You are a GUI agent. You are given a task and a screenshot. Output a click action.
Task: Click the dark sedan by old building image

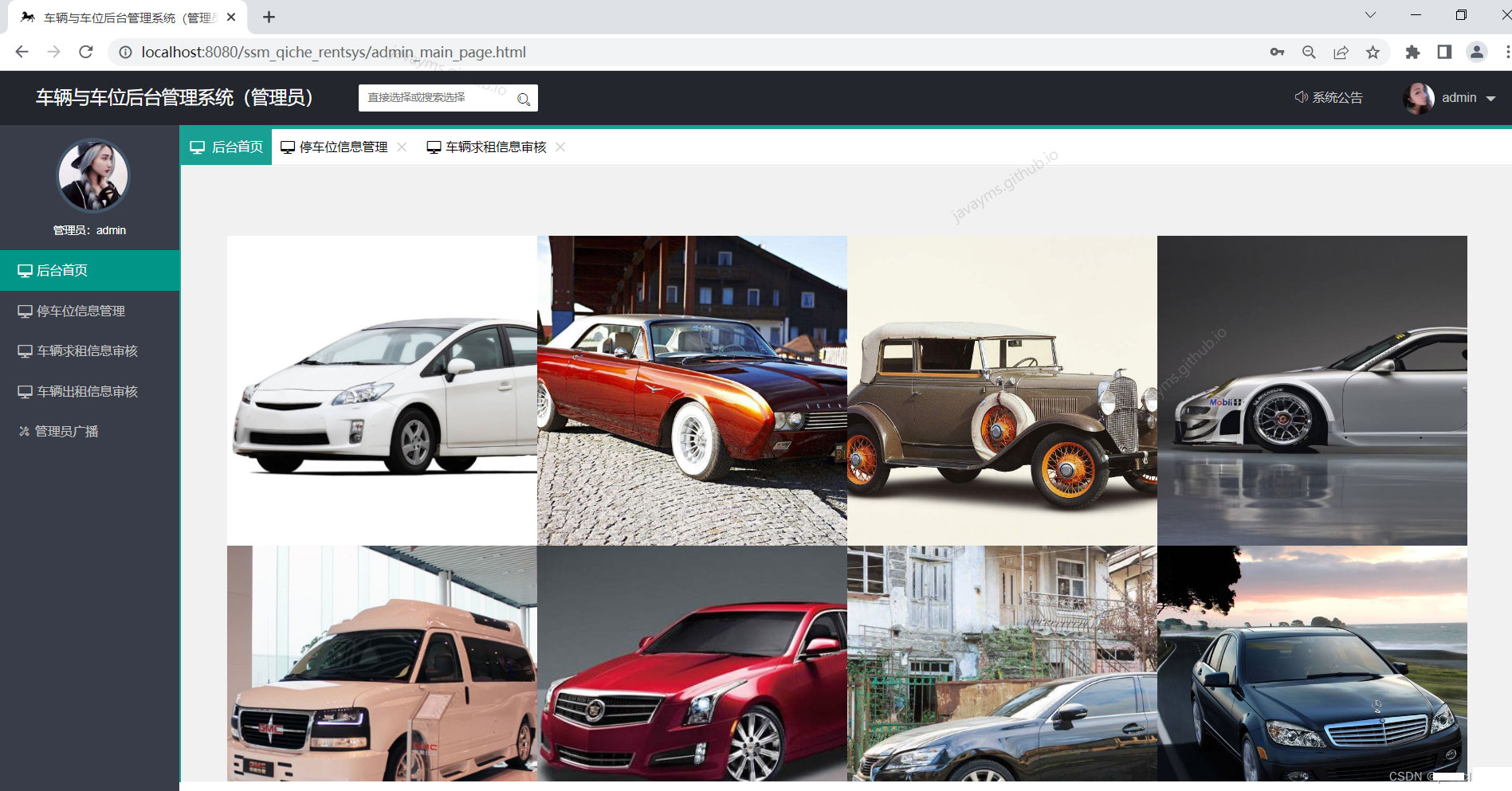coord(1002,664)
